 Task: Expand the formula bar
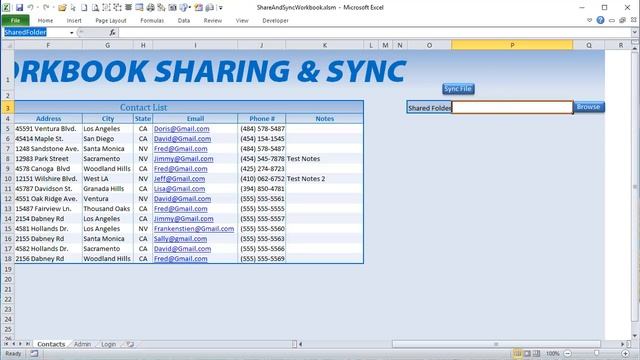(x=635, y=32)
